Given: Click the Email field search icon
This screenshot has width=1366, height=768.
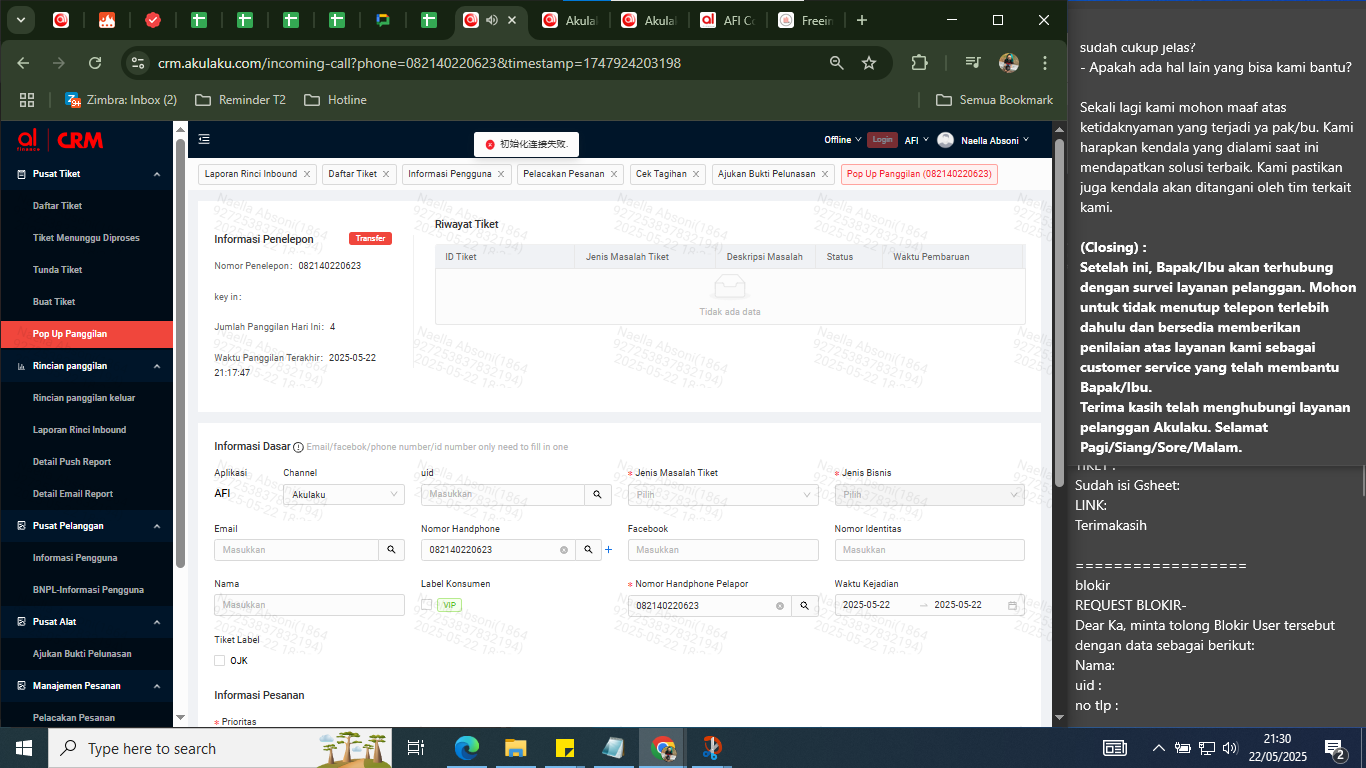Looking at the screenshot, I should pyautogui.click(x=391, y=550).
